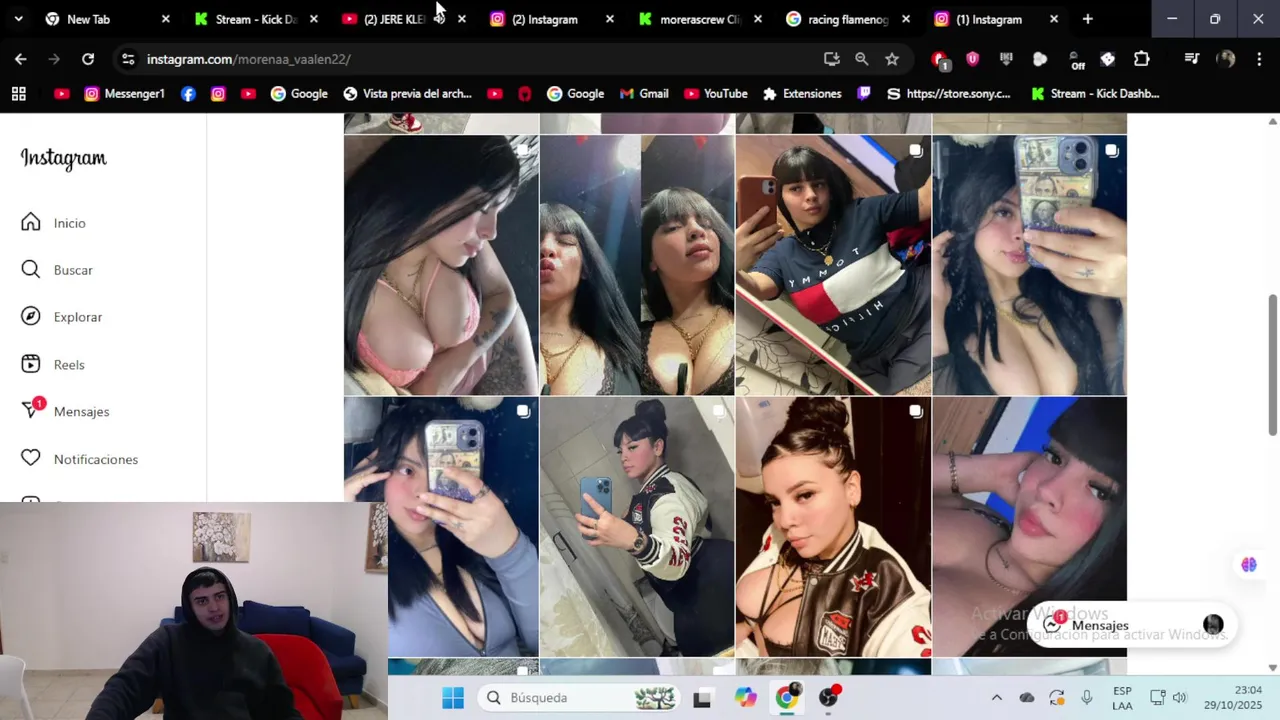The width and height of the screenshot is (1280, 720).
Task: Open post with Tommy Hilfiger shirt
Action: (833, 265)
